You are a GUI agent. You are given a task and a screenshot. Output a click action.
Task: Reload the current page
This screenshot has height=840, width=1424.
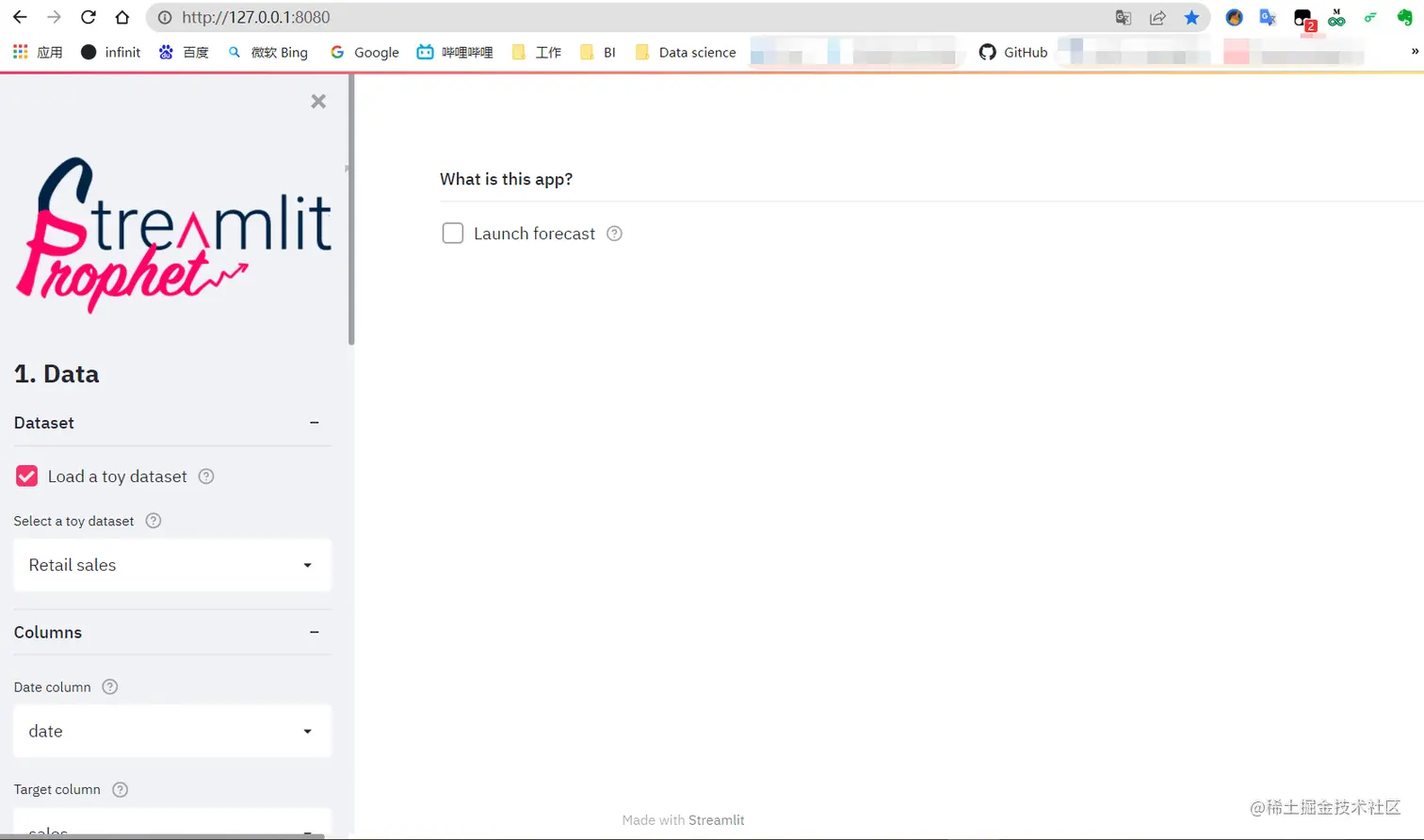point(89,17)
